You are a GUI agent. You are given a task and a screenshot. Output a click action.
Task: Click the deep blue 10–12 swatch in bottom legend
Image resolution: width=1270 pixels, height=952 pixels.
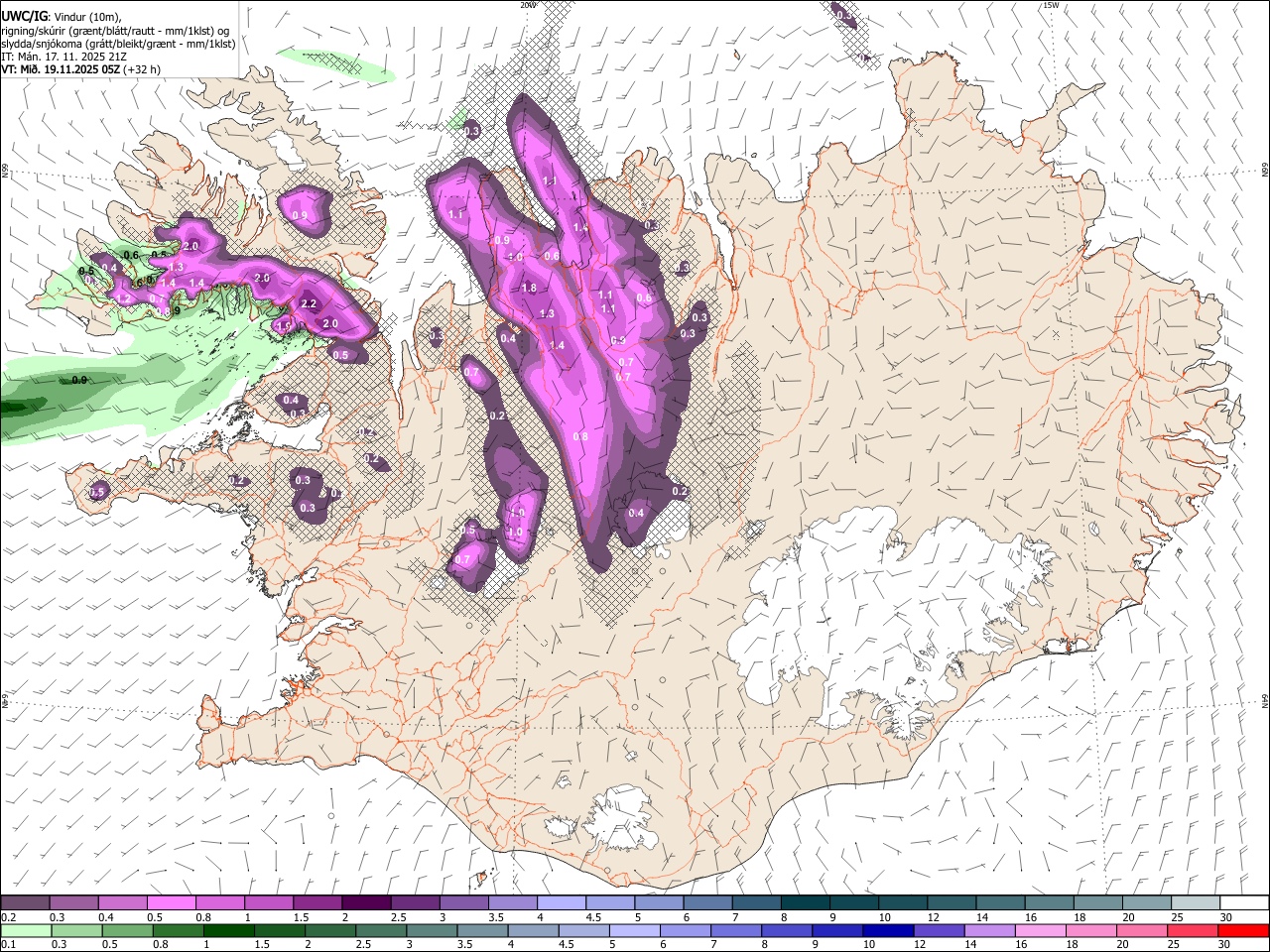point(887,931)
